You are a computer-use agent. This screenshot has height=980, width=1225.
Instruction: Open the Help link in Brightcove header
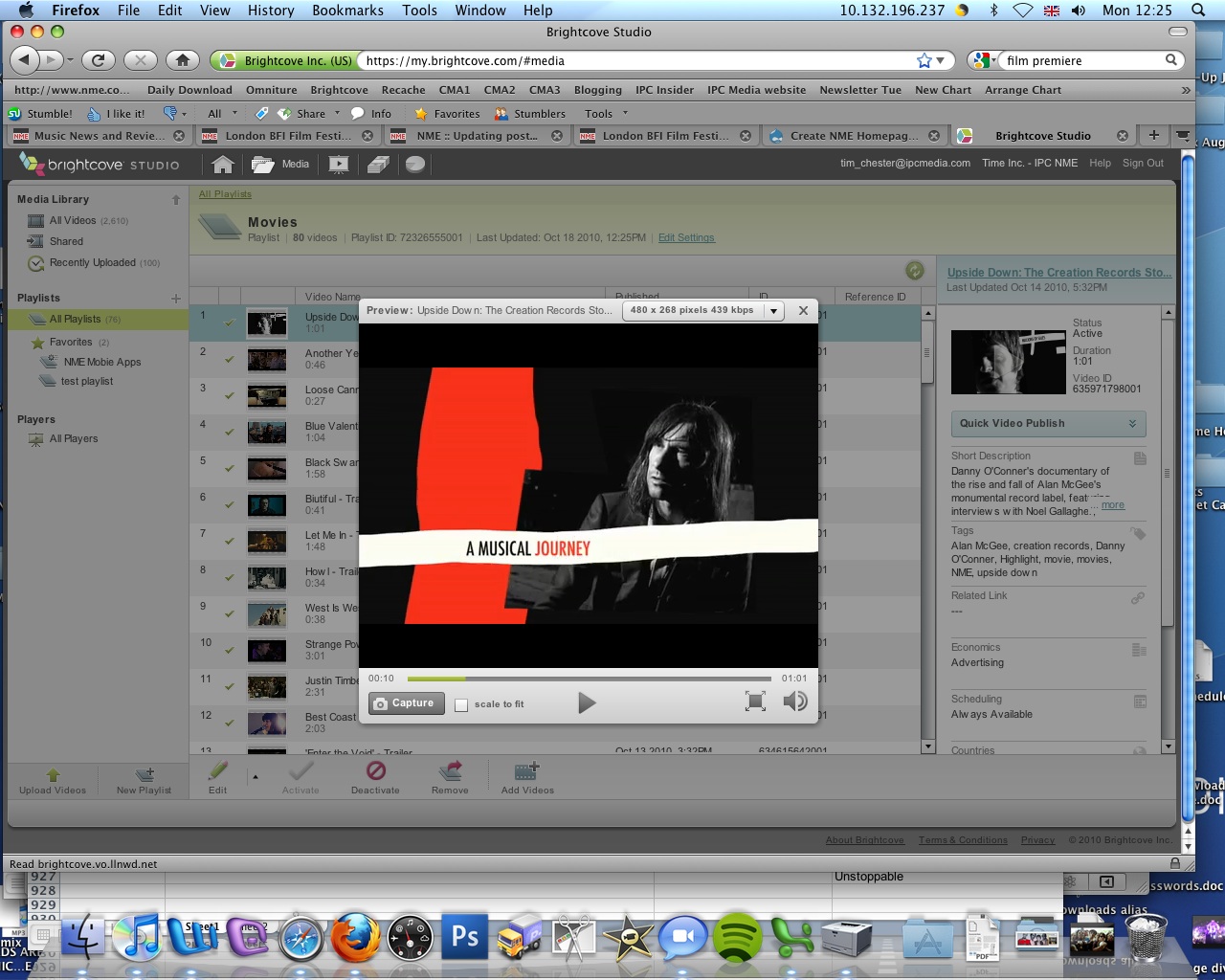pyautogui.click(x=1100, y=164)
